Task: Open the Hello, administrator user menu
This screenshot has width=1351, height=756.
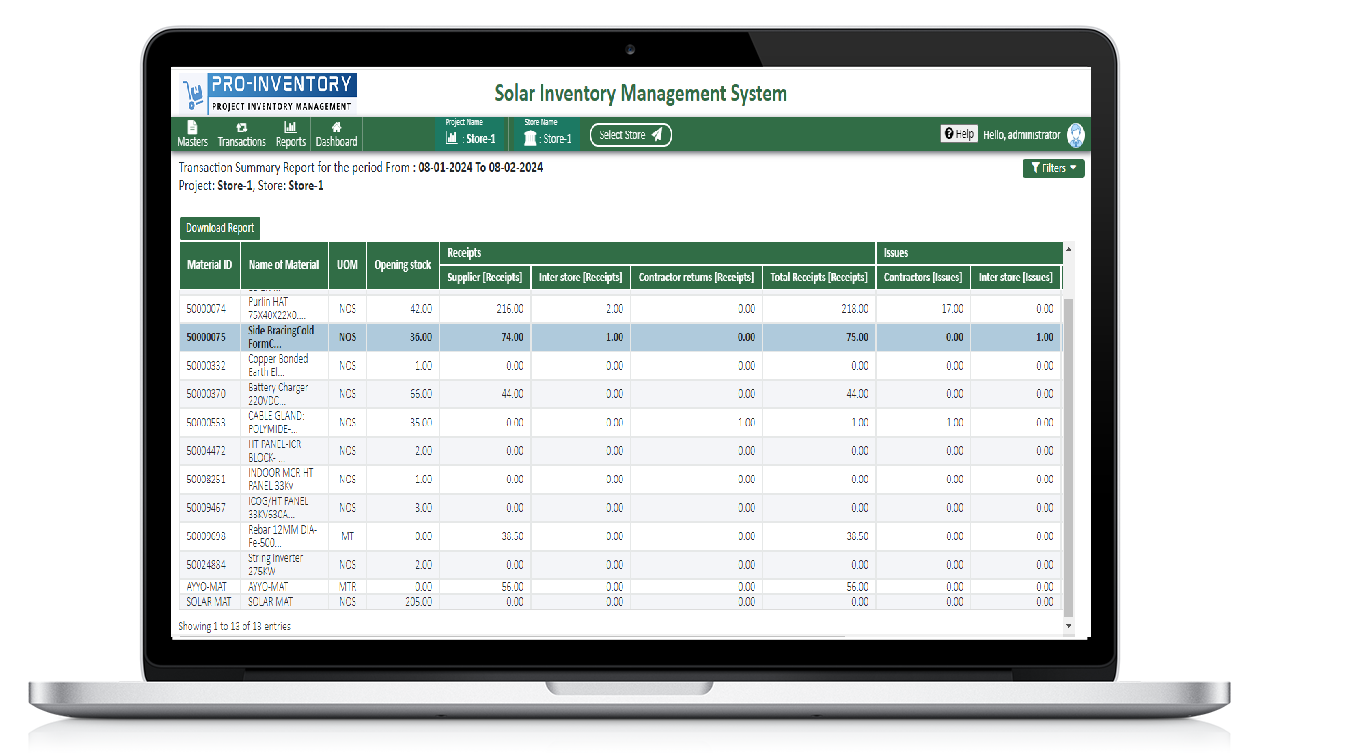Action: (1021, 135)
